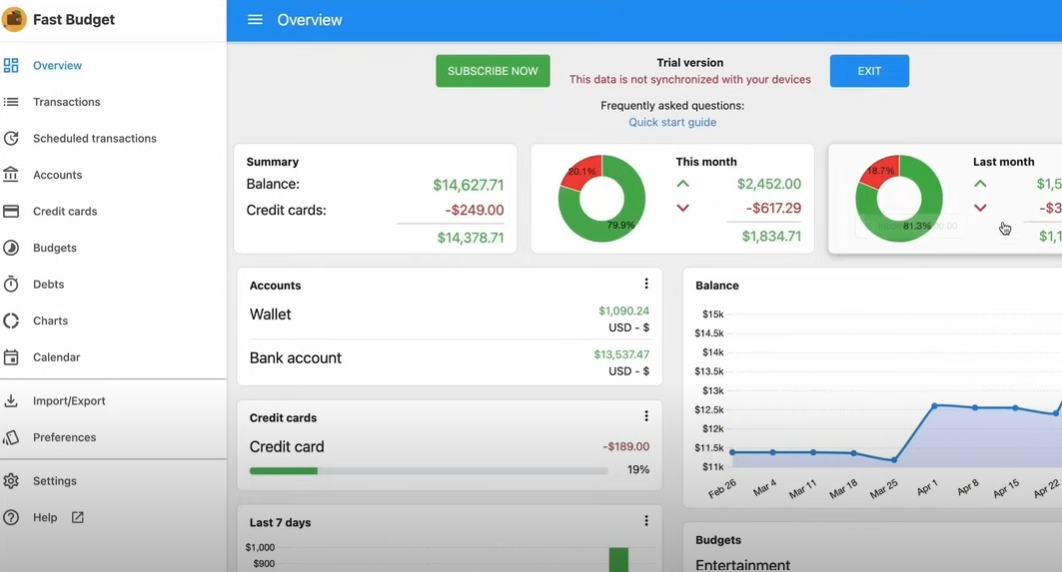Click the $14,627.71 balance value

pyautogui.click(x=468, y=185)
